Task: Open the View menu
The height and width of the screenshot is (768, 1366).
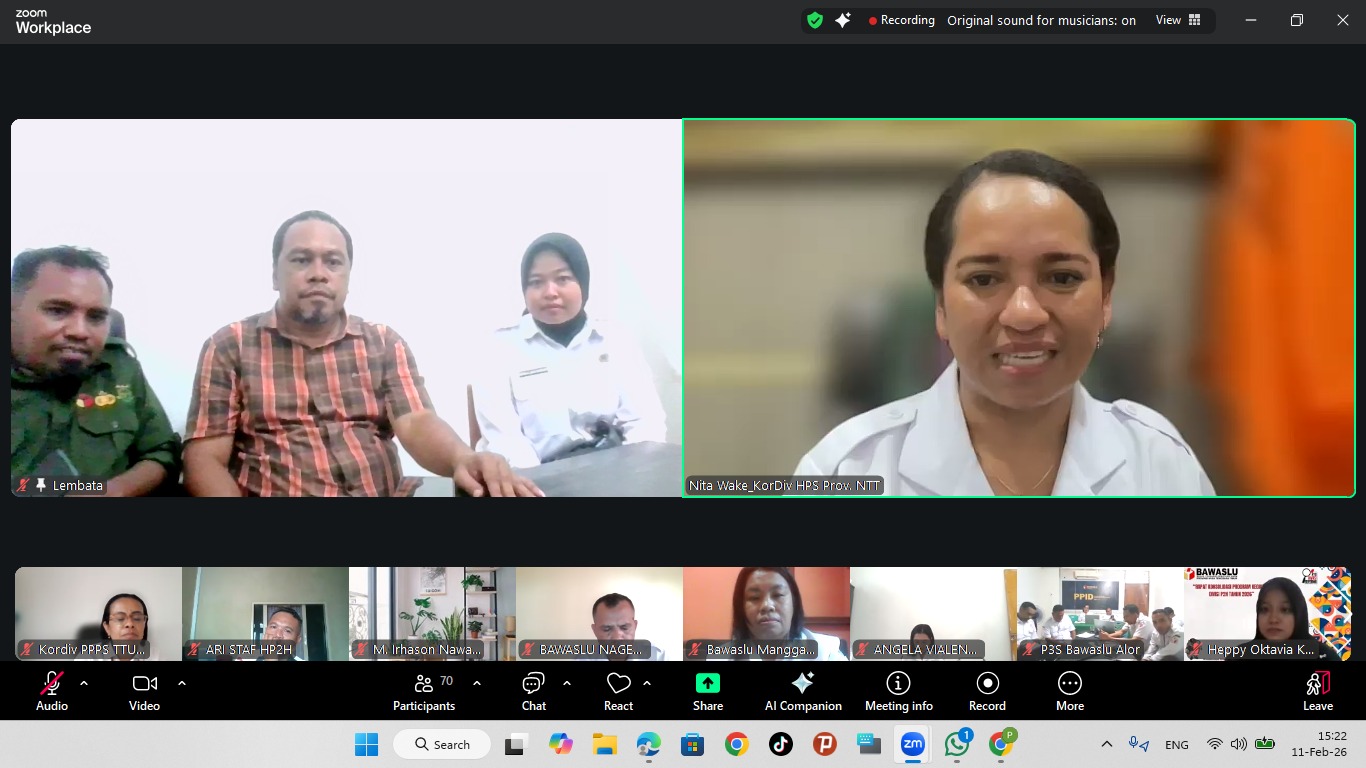Action: 1167,19
